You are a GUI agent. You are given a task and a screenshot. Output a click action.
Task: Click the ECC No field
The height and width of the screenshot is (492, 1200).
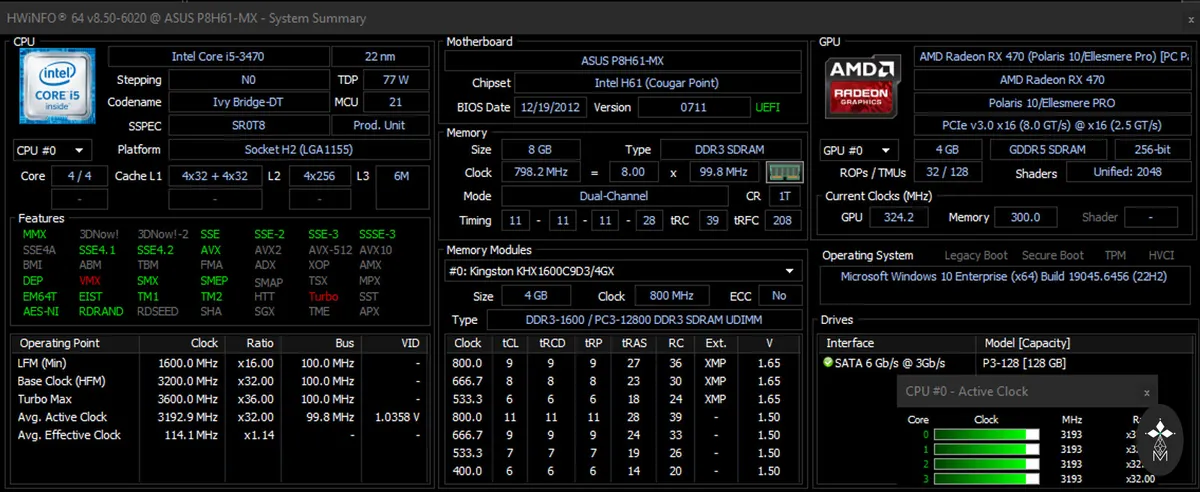[779, 296]
